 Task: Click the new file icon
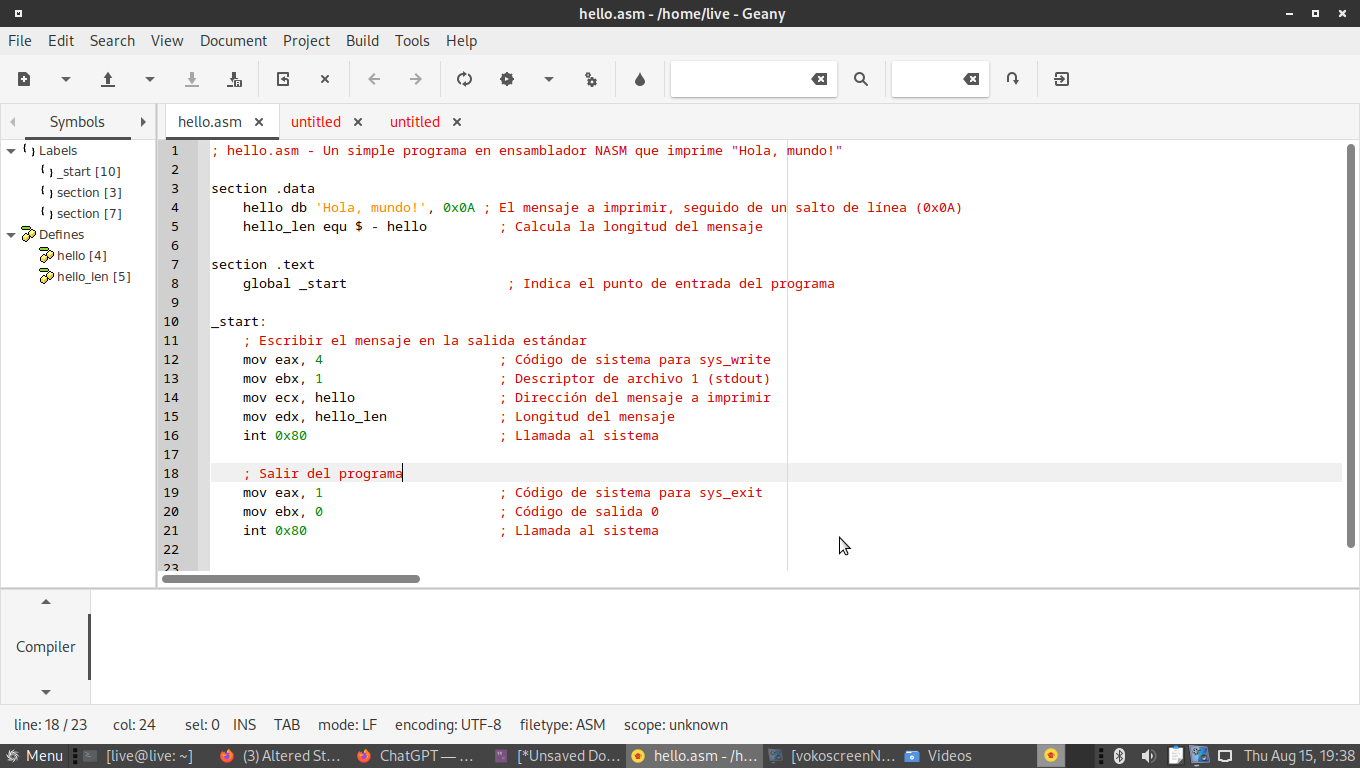click(24, 79)
